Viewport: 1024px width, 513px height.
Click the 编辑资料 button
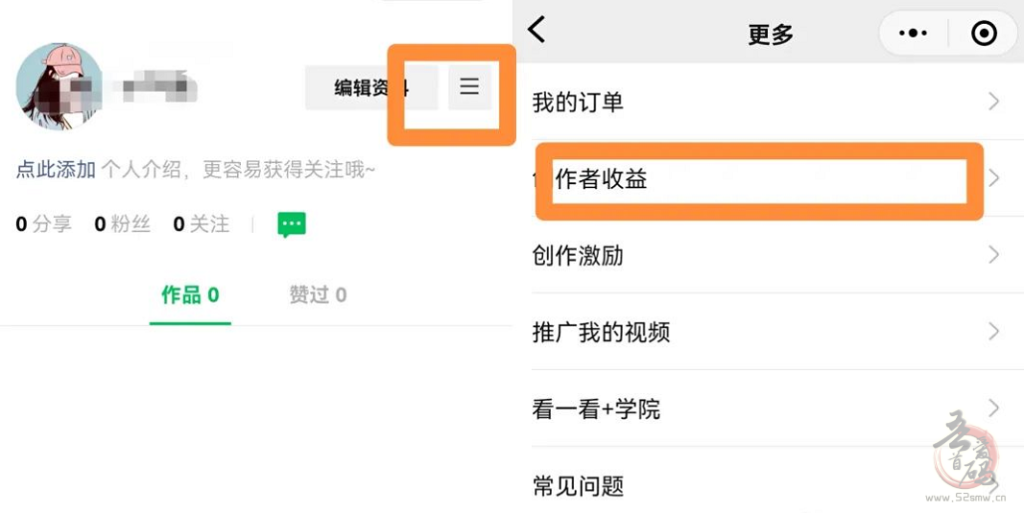pos(371,87)
